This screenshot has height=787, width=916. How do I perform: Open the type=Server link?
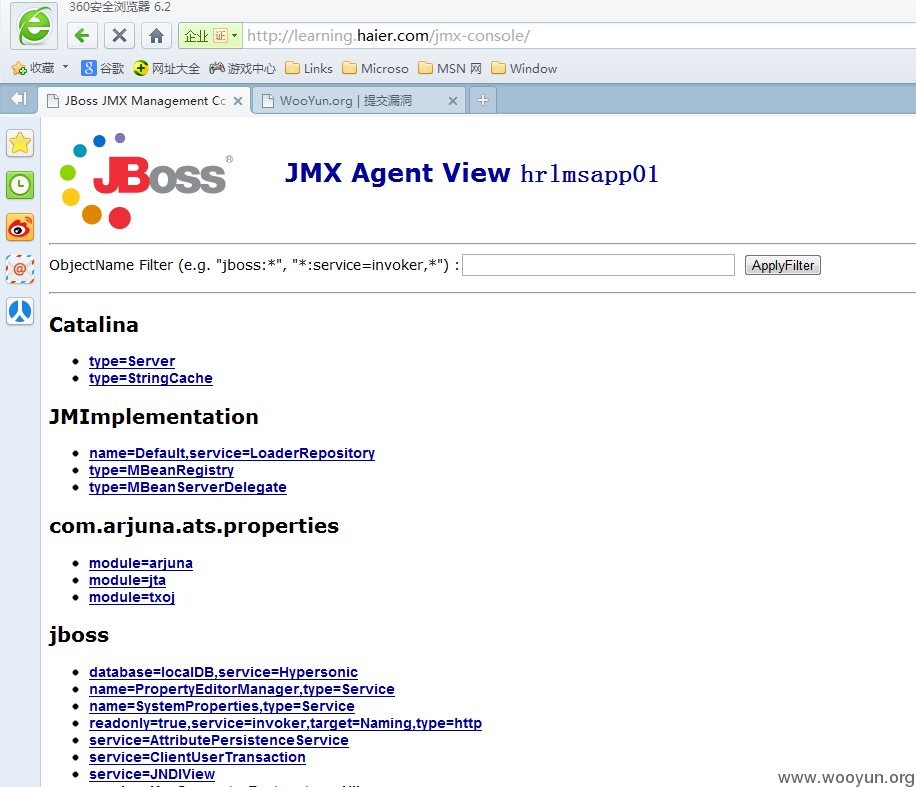tap(131, 361)
